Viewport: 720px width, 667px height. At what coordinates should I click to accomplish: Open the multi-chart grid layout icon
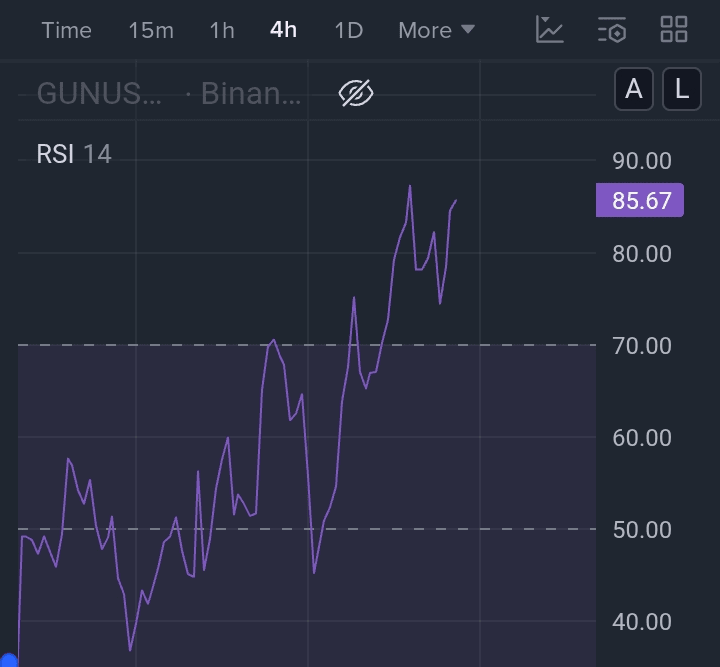(x=674, y=30)
